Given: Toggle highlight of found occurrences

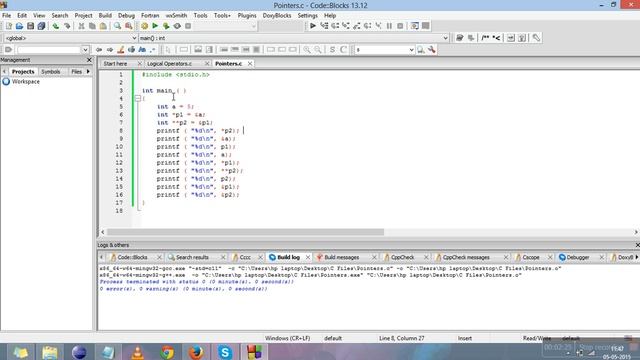Looking at the screenshot, I should (x=121, y=50).
